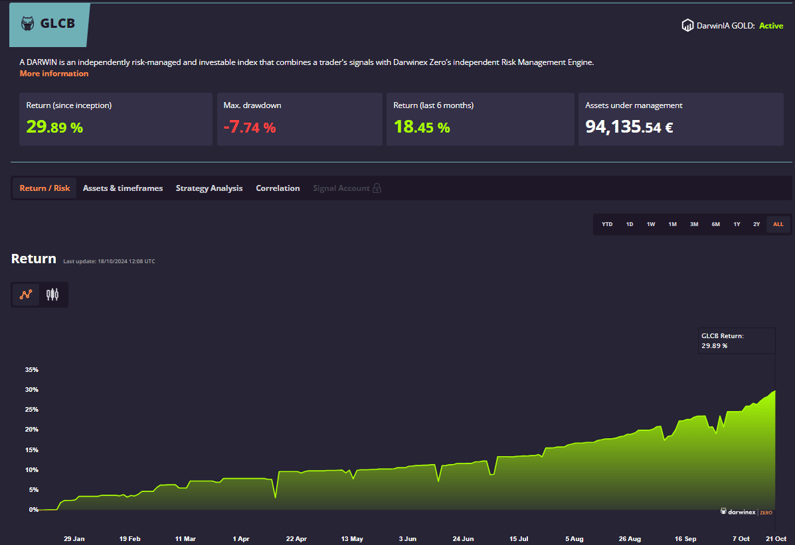Click the Signal Account lock icon
This screenshot has width=795, height=545.
click(x=377, y=188)
